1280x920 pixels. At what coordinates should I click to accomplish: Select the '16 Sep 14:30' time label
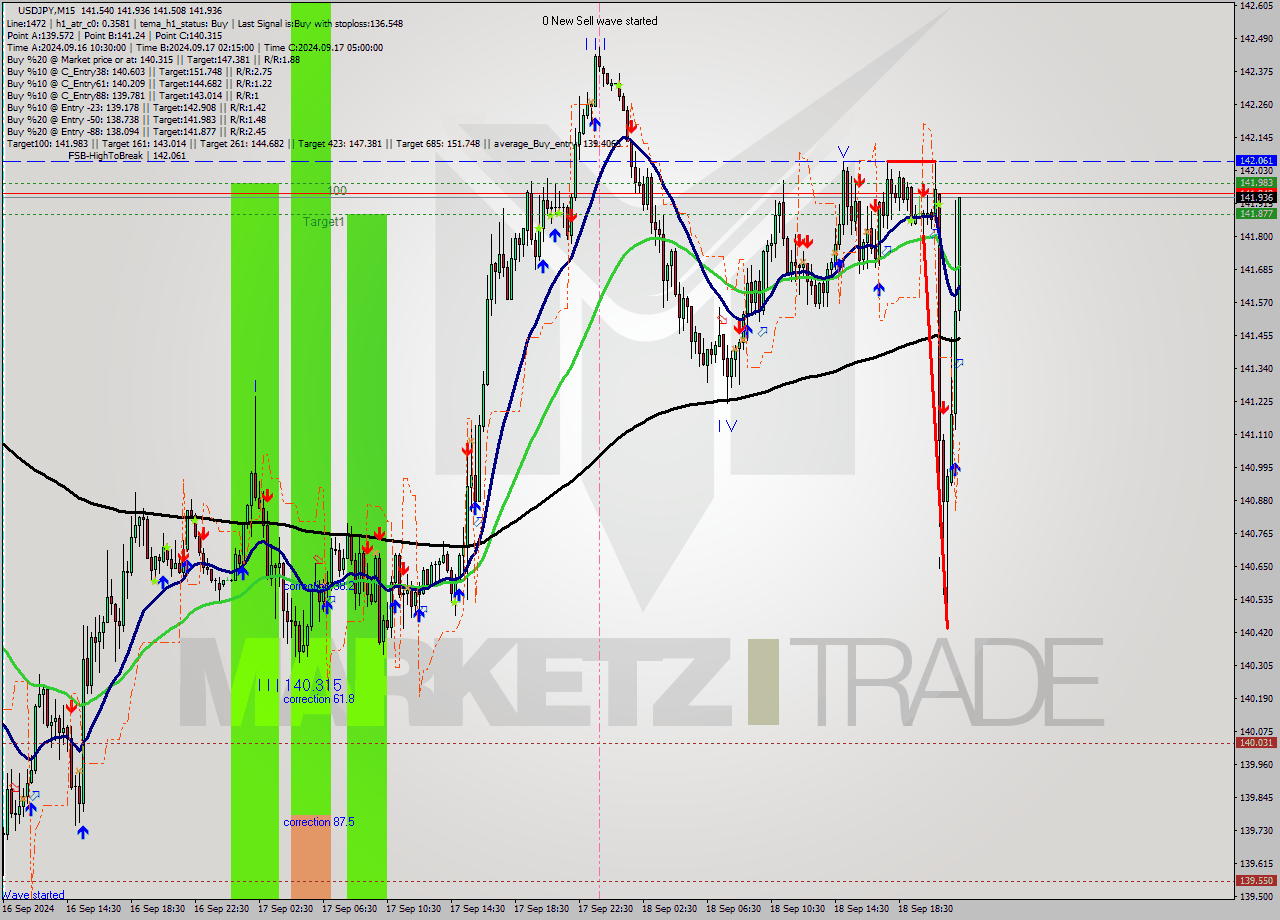[x=94, y=909]
